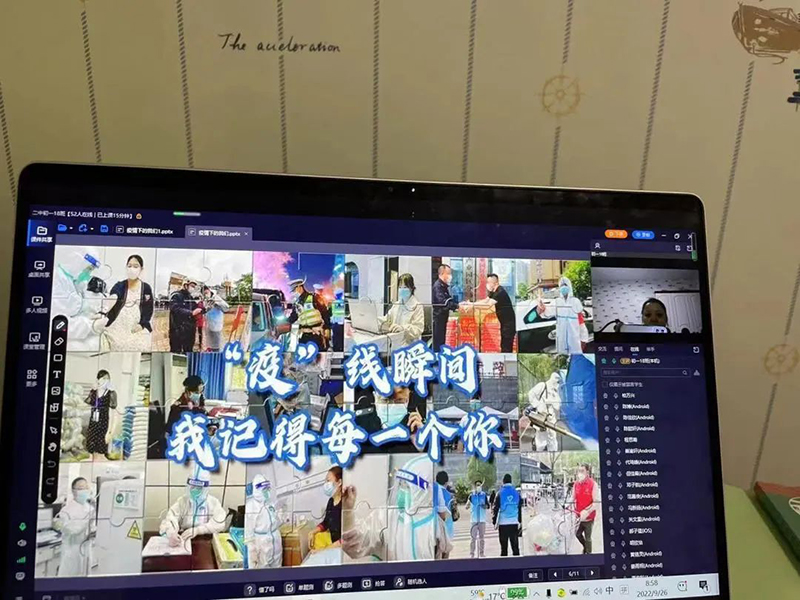Toggle microphone for the whole class row
The width and height of the screenshot is (800, 600).
point(614,361)
